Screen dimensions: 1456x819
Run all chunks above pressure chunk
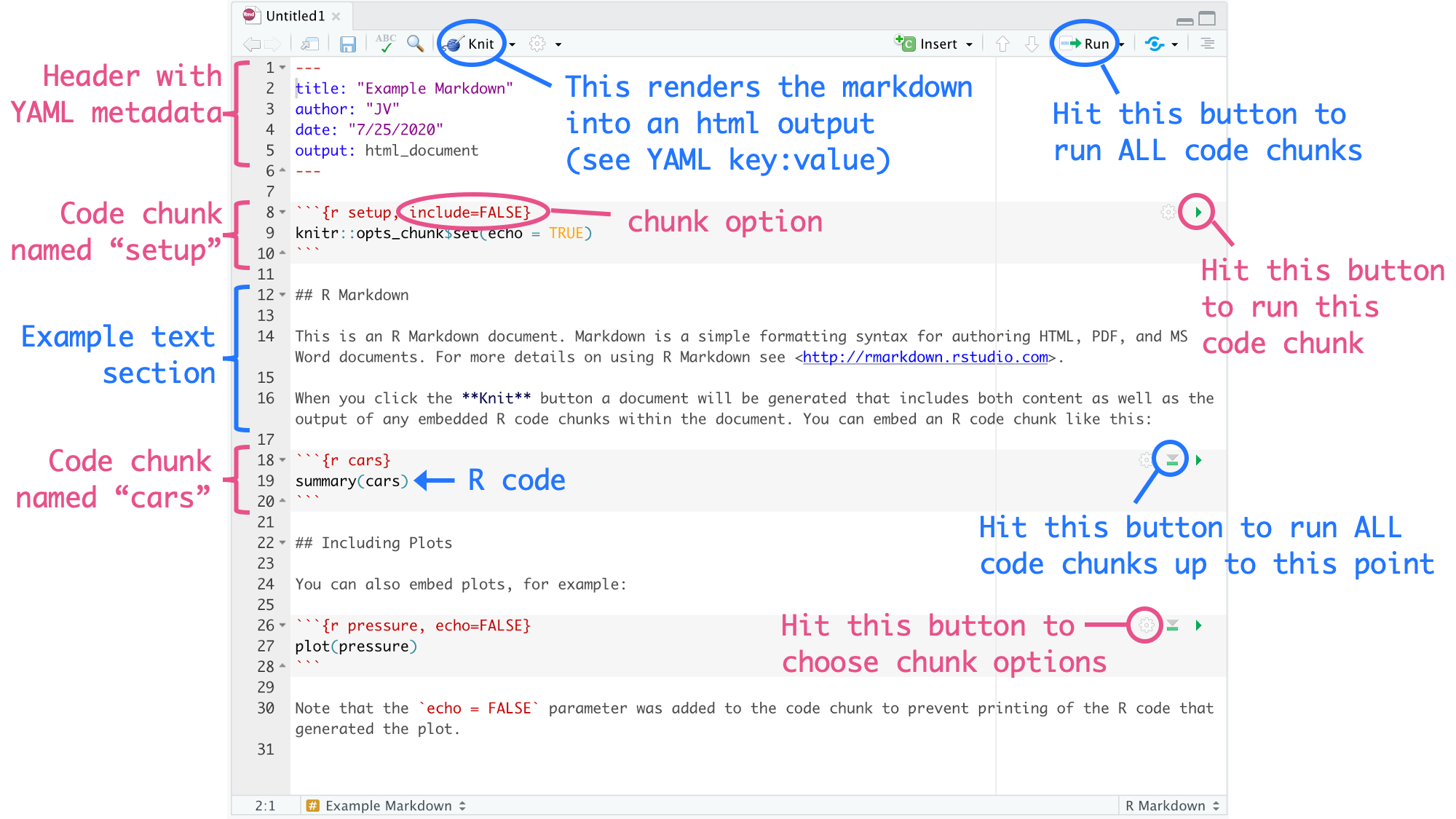[1172, 625]
